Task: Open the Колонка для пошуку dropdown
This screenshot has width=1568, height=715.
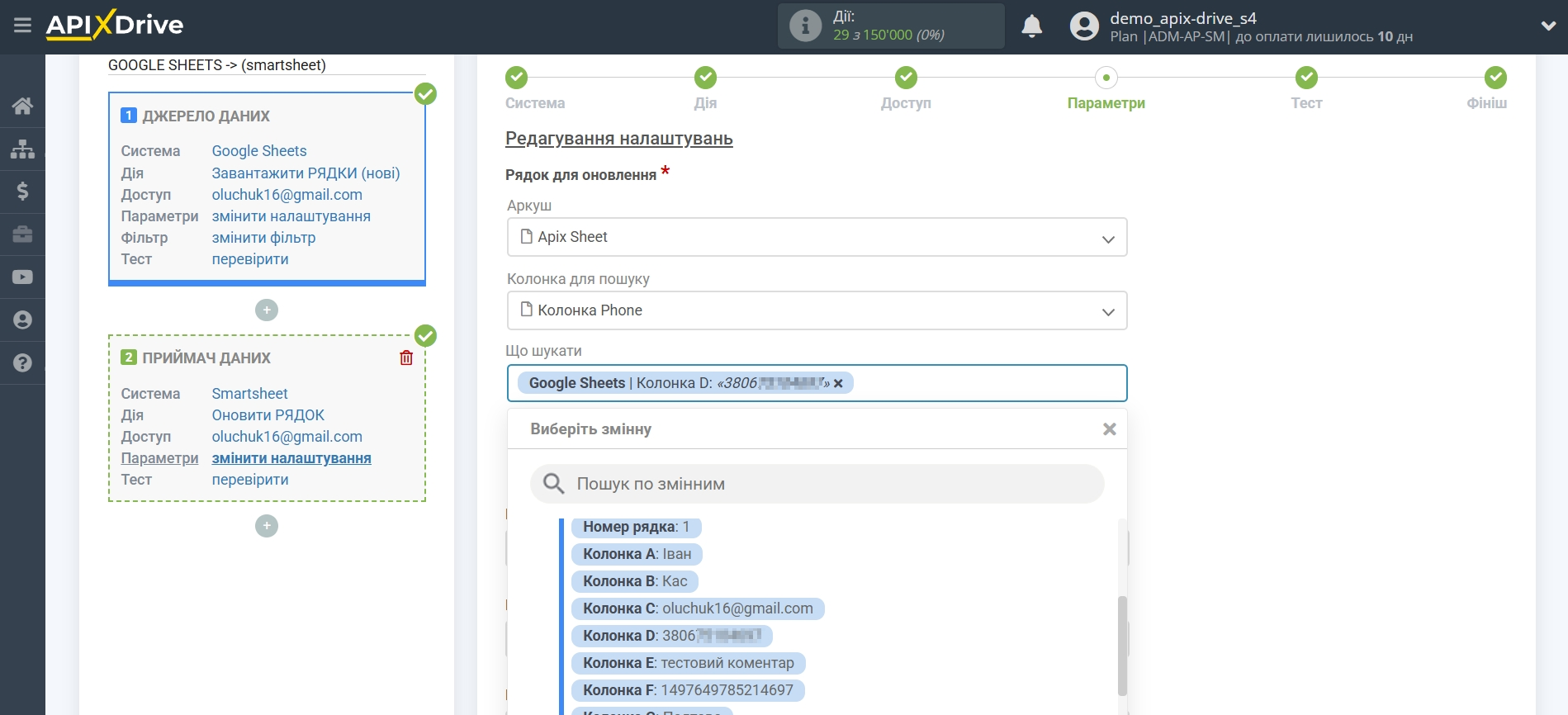Action: (x=817, y=310)
